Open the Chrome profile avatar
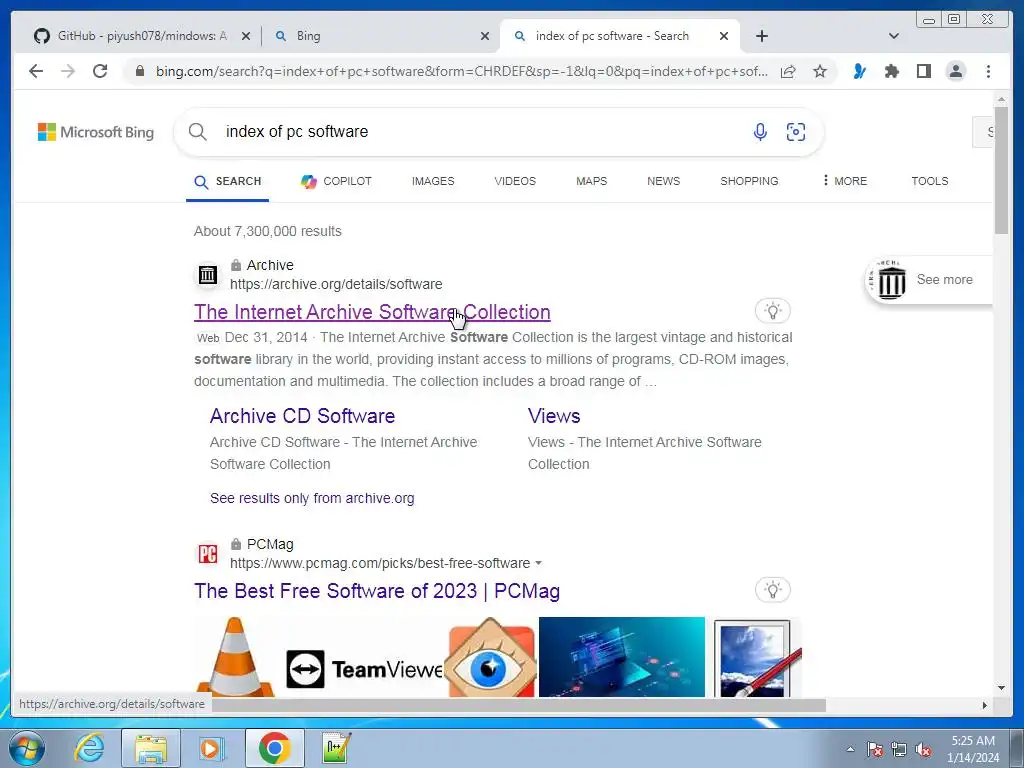The width and height of the screenshot is (1024, 768). 955,71
